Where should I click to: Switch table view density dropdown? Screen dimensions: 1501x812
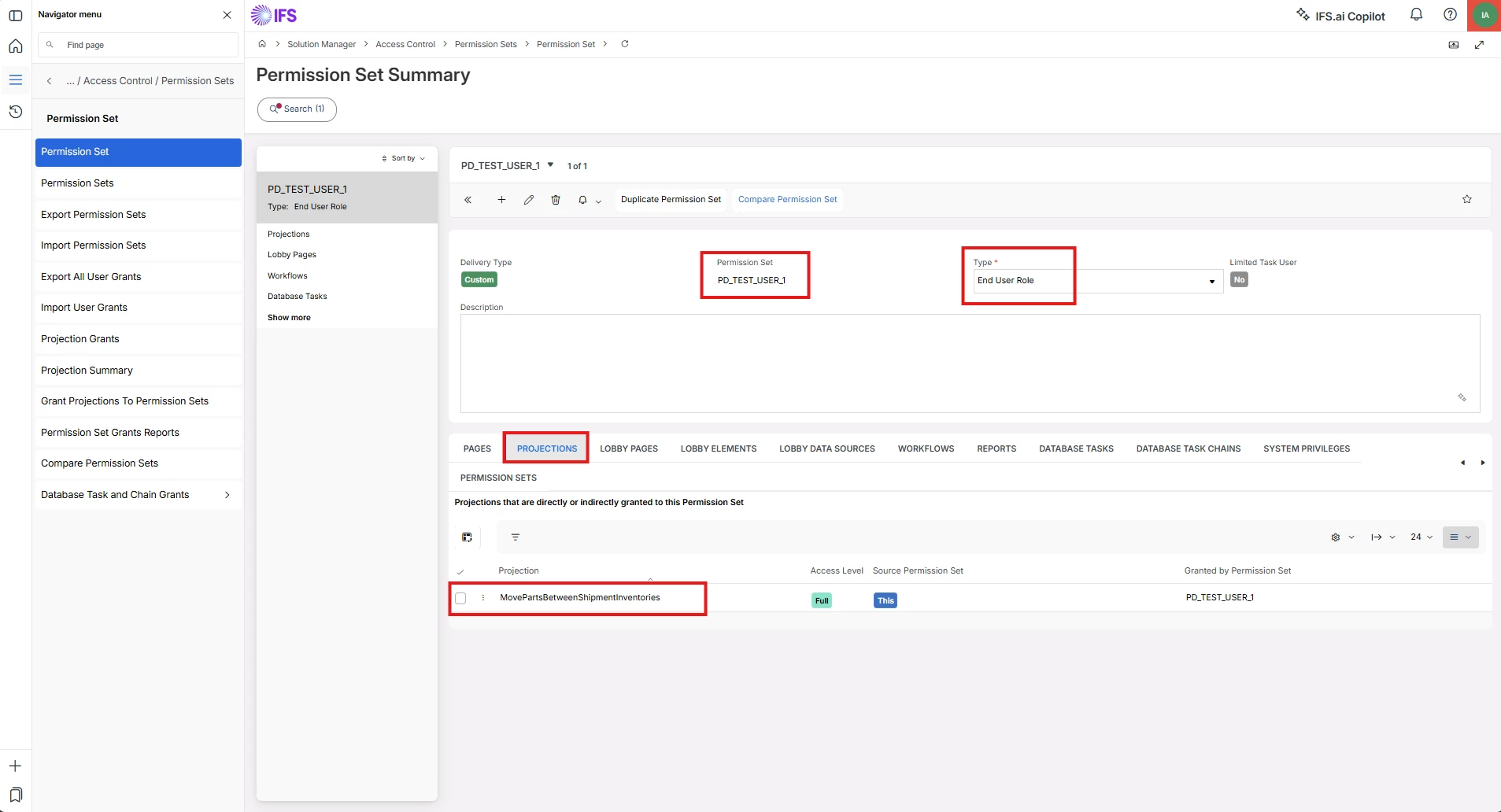1460,537
